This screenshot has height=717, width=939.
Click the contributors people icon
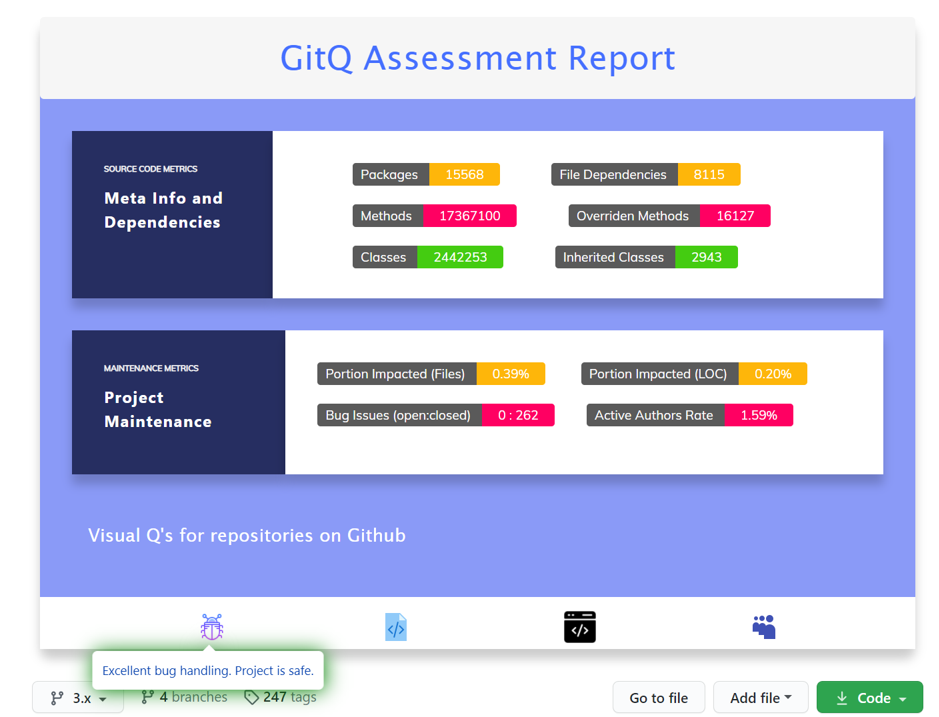[x=763, y=627]
